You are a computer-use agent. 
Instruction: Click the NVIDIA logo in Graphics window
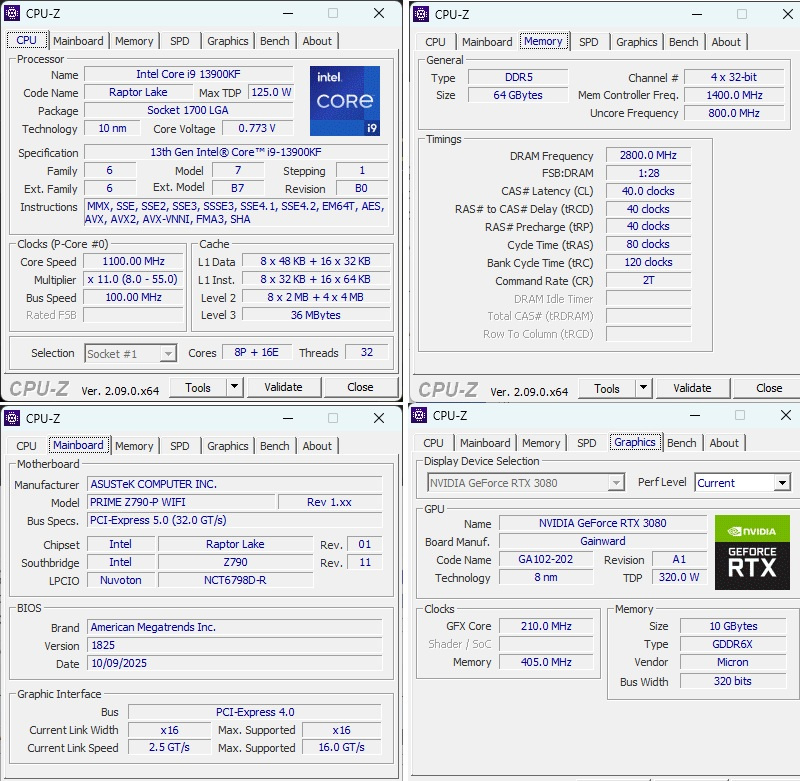[x=752, y=531]
